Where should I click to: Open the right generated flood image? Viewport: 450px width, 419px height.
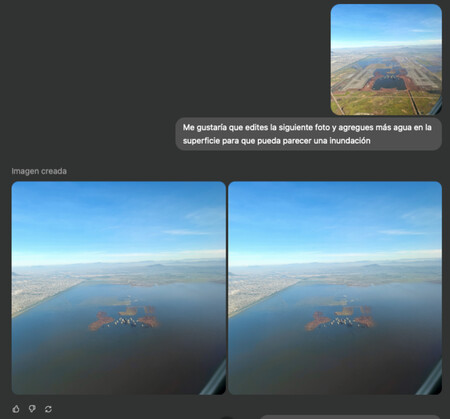pyautogui.click(x=335, y=288)
